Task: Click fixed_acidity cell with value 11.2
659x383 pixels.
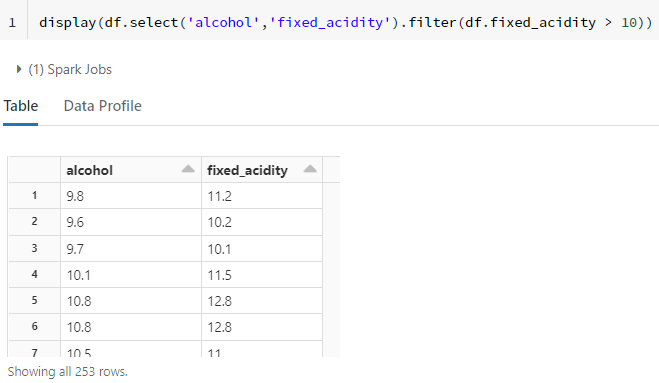Action: click(x=262, y=196)
